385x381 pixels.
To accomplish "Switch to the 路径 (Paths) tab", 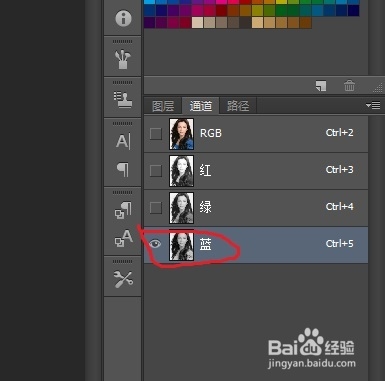I will pyautogui.click(x=238, y=106).
